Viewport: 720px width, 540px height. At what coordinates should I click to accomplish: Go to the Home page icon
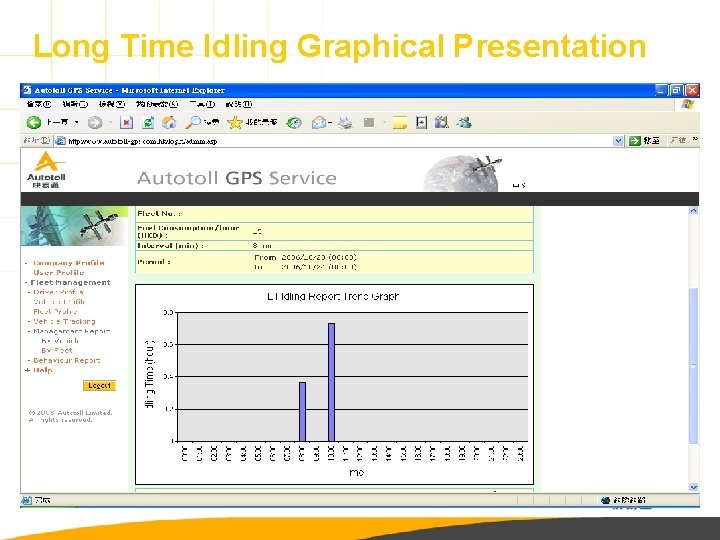click(x=169, y=122)
